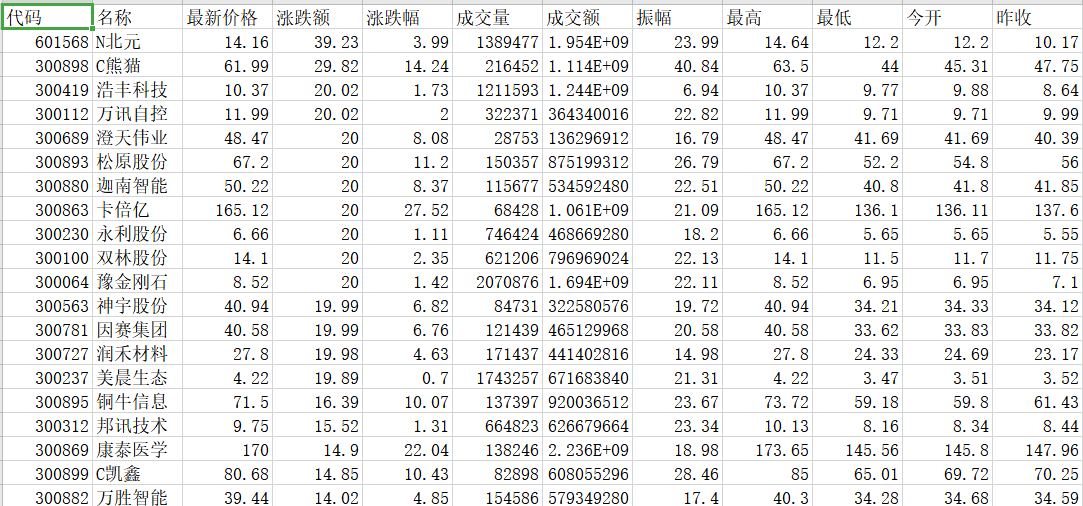
Task: Click the name cell 邦讯技术
Action: click(138, 425)
